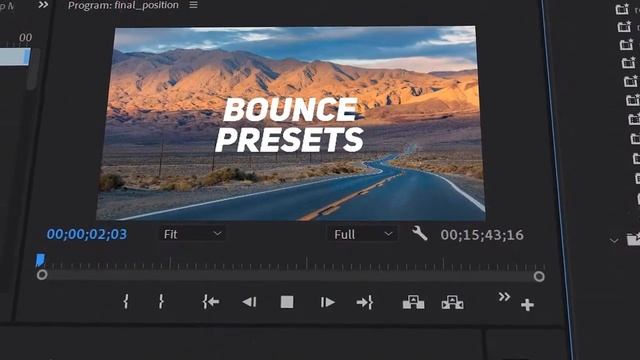
Task: Go to Out point button
Action: click(x=364, y=302)
